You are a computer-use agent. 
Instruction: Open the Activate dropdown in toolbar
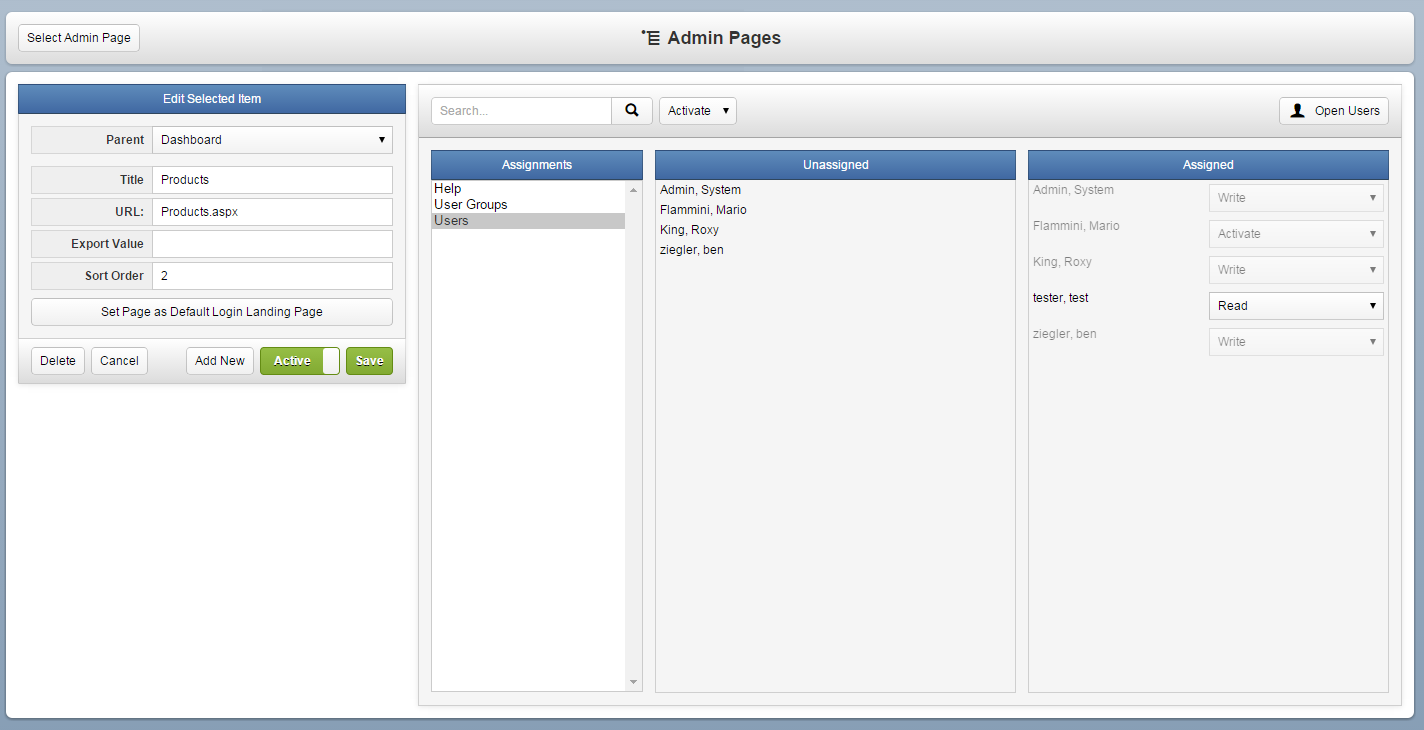tap(698, 111)
